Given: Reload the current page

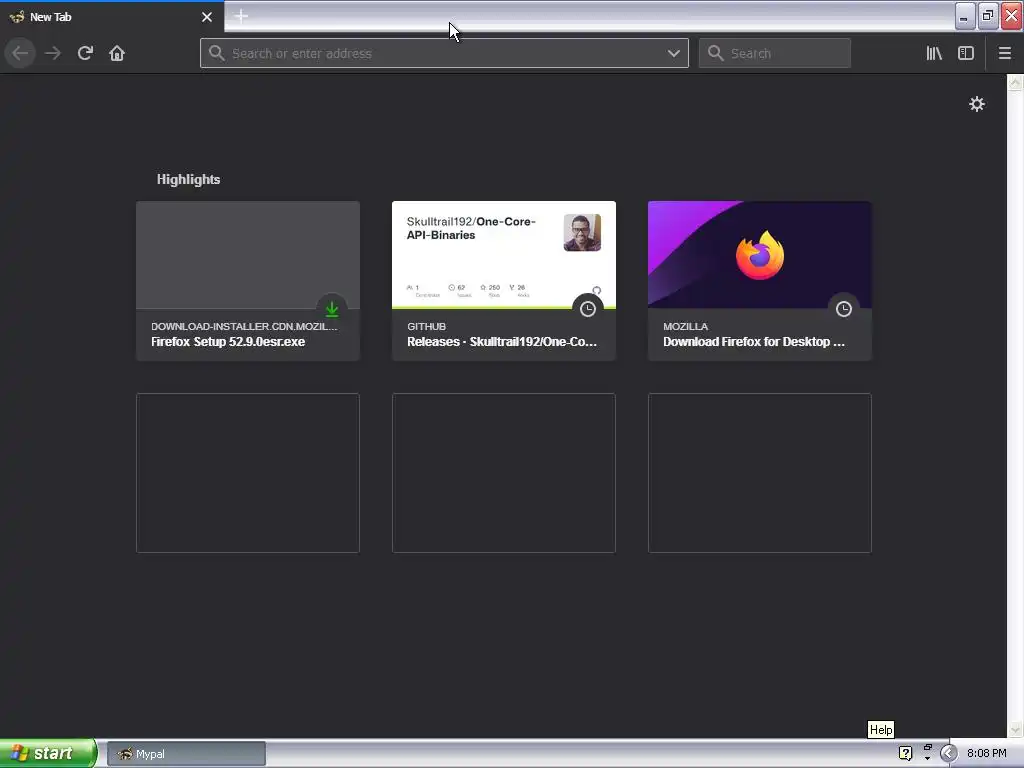Looking at the screenshot, I should [85, 53].
